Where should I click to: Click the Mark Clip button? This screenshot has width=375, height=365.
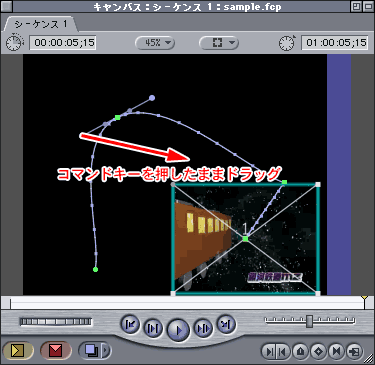pos(336,351)
